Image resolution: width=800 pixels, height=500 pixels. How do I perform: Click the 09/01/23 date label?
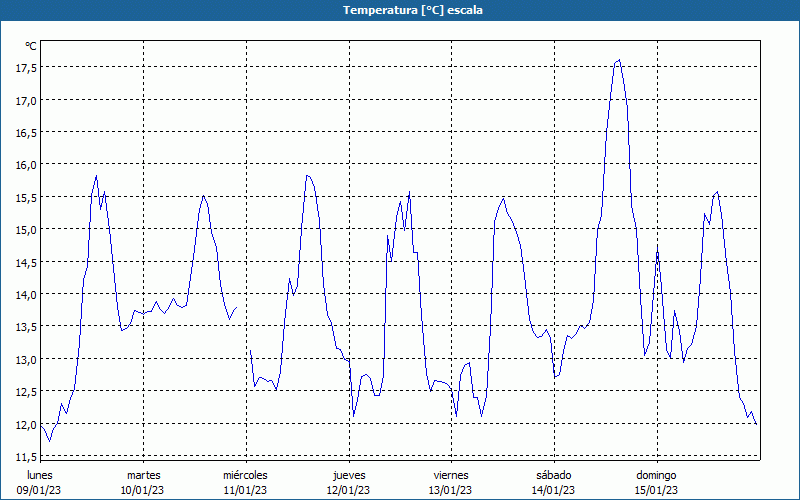pyautogui.click(x=39, y=490)
